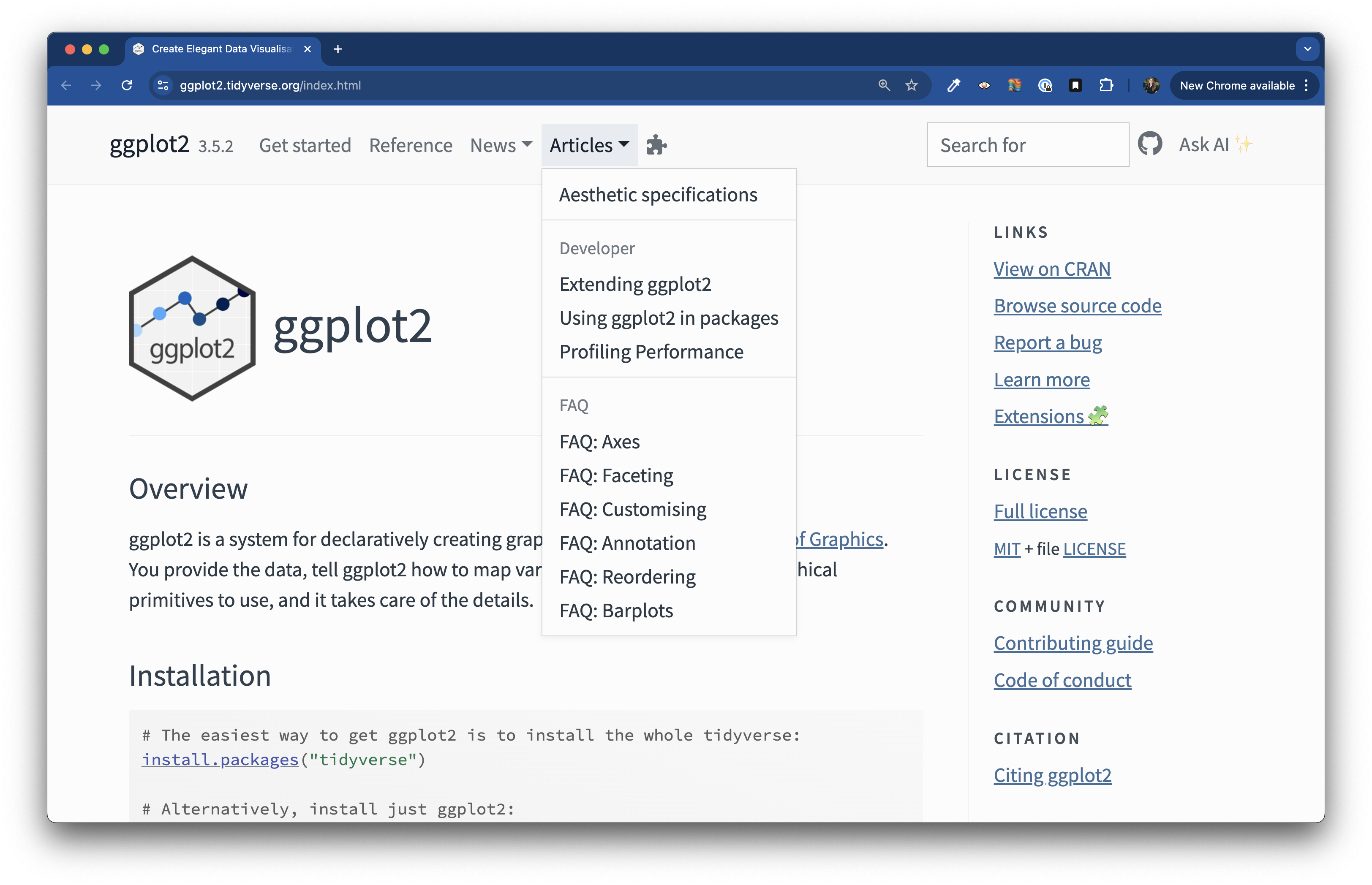Image resolution: width=1372 pixels, height=885 pixels.
Task: Collapse the Articles dropdown menu
Action: pos(589,145)
